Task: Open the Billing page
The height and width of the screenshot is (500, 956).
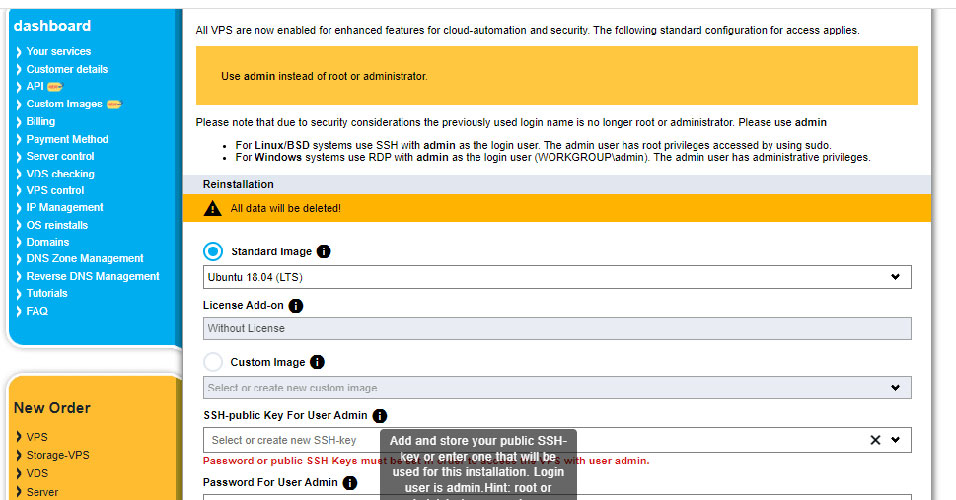Action: [40, 121]
